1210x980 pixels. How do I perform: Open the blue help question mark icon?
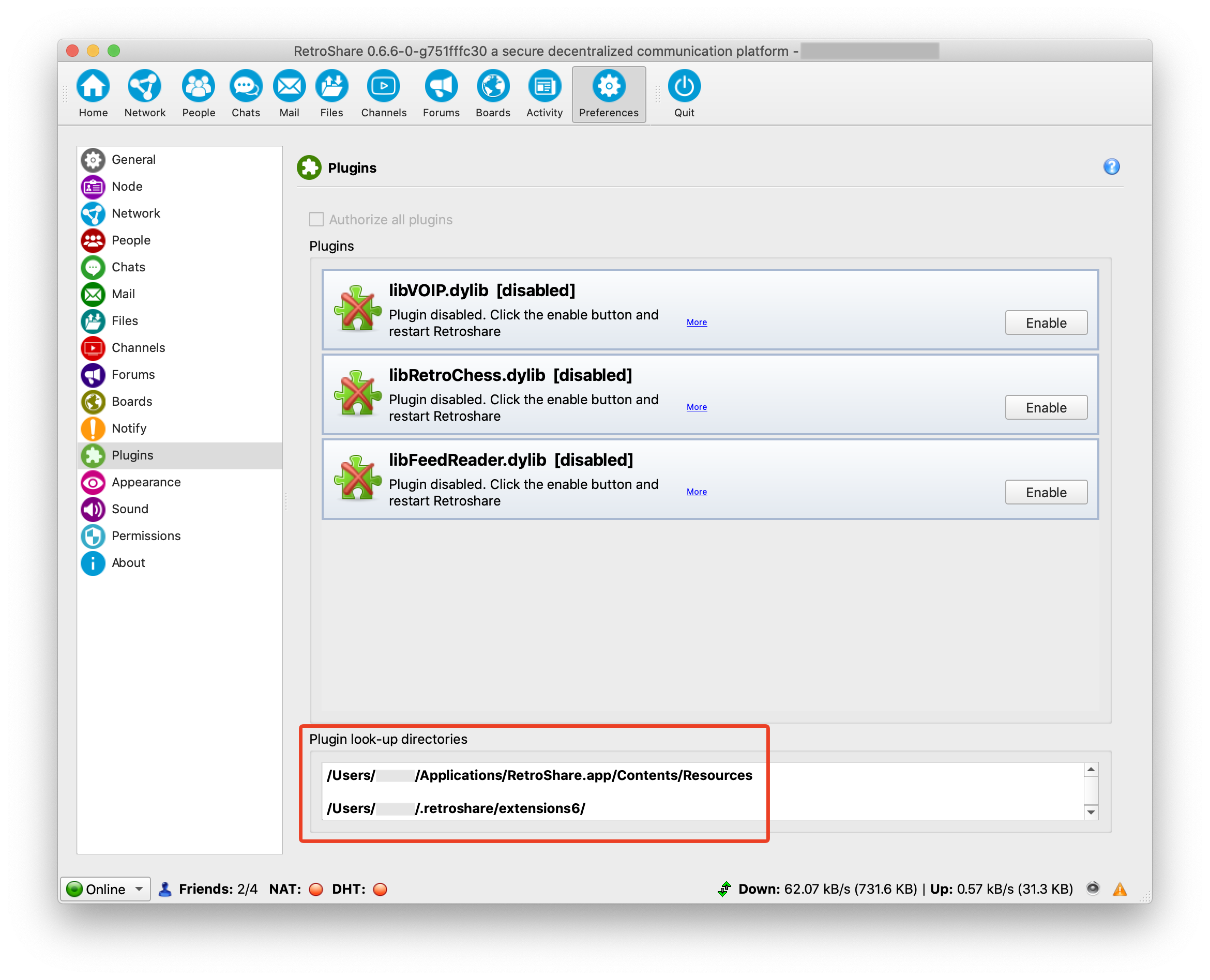pyautogui.click(x=1111, y=166)
